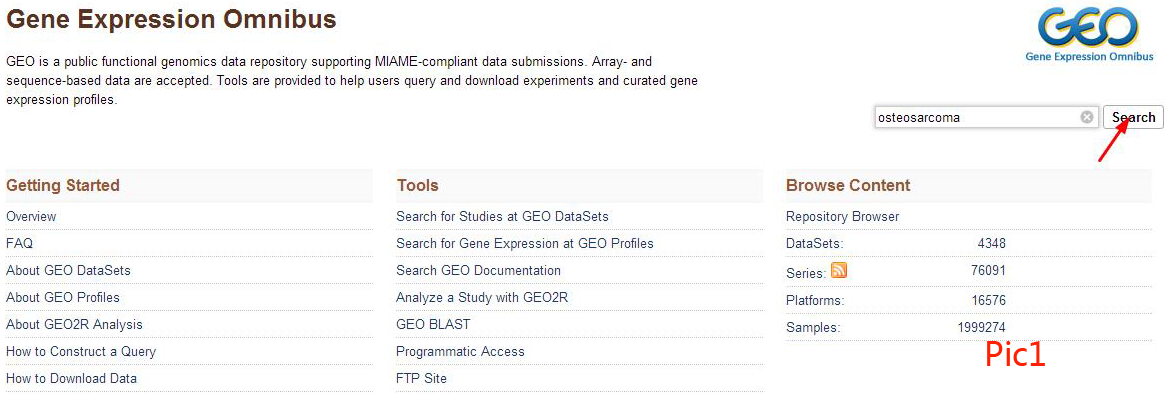
Task: Open the Overview link
Action: point(31,216)
